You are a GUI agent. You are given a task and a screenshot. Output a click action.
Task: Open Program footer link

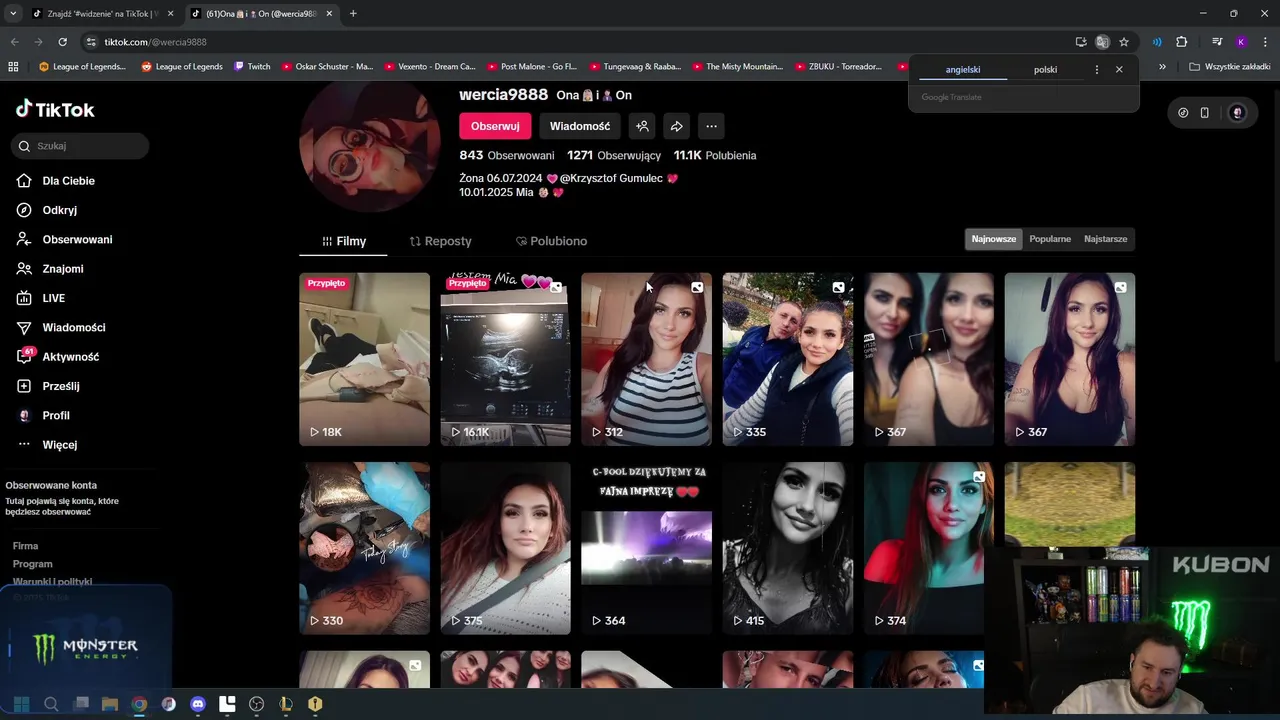(33, 564)
